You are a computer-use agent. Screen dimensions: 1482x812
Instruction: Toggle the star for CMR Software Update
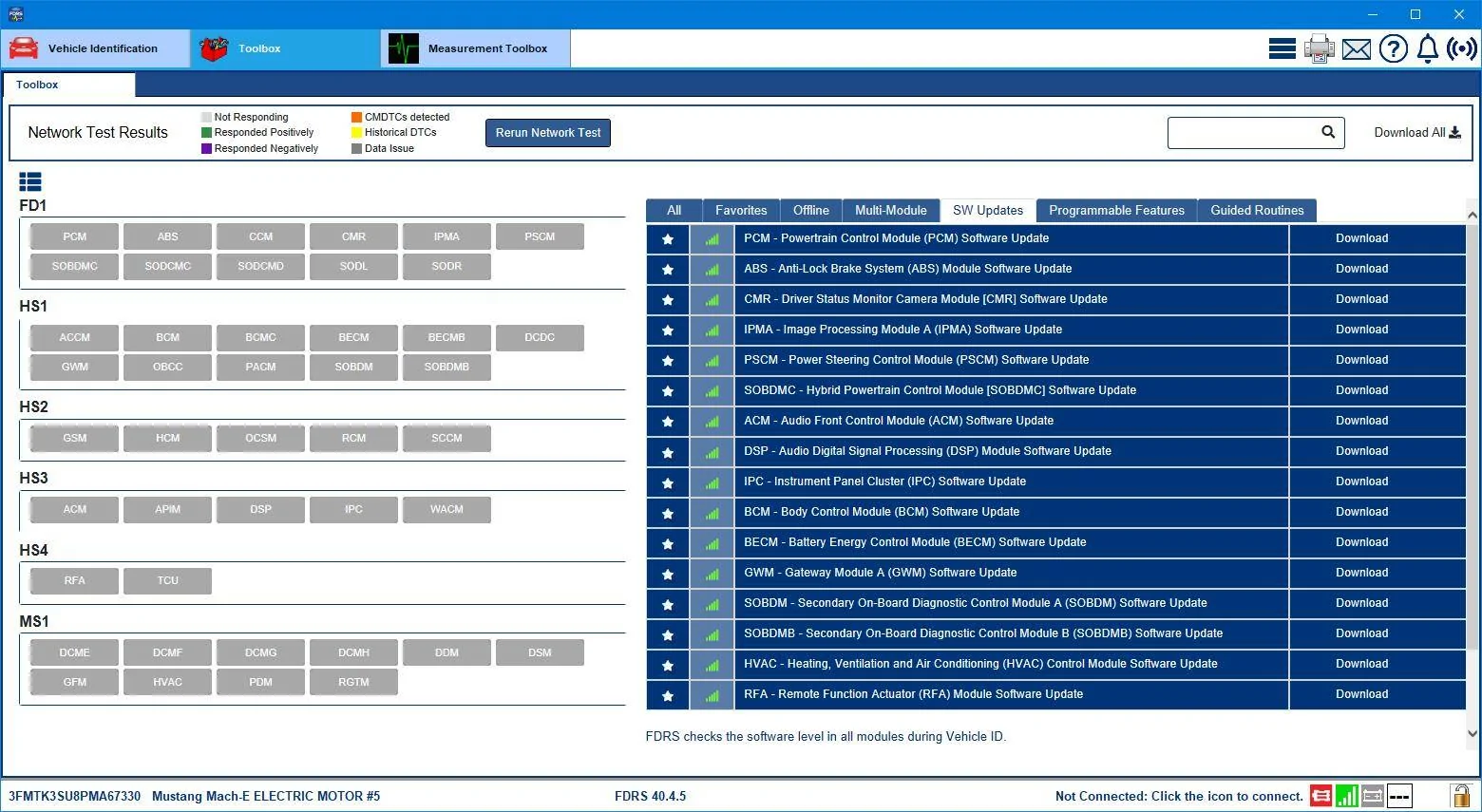(x=668, y=299)
